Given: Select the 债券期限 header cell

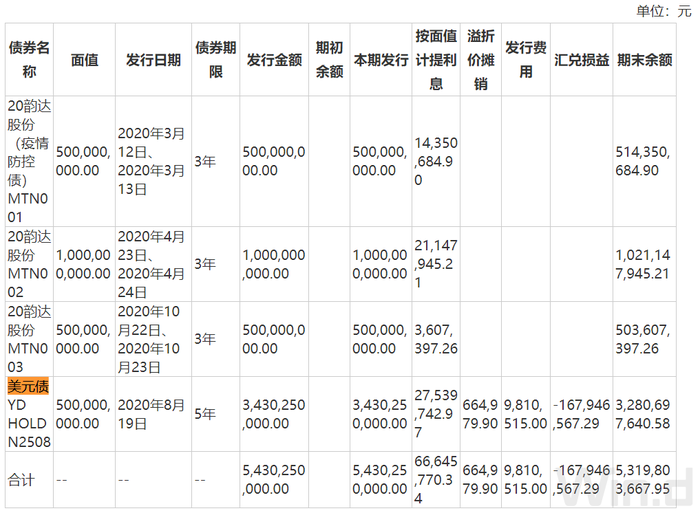Looking at the screenshot, I should coord(216,59).
